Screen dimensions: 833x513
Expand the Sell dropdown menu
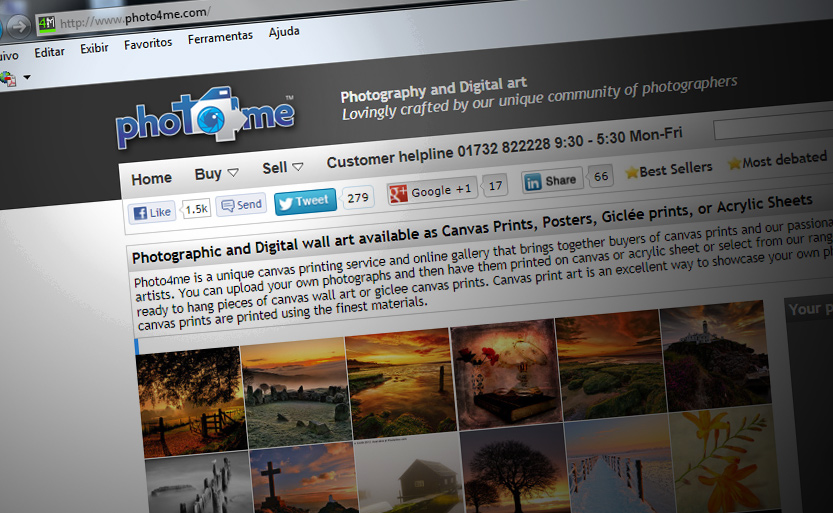tap(283, 168)
